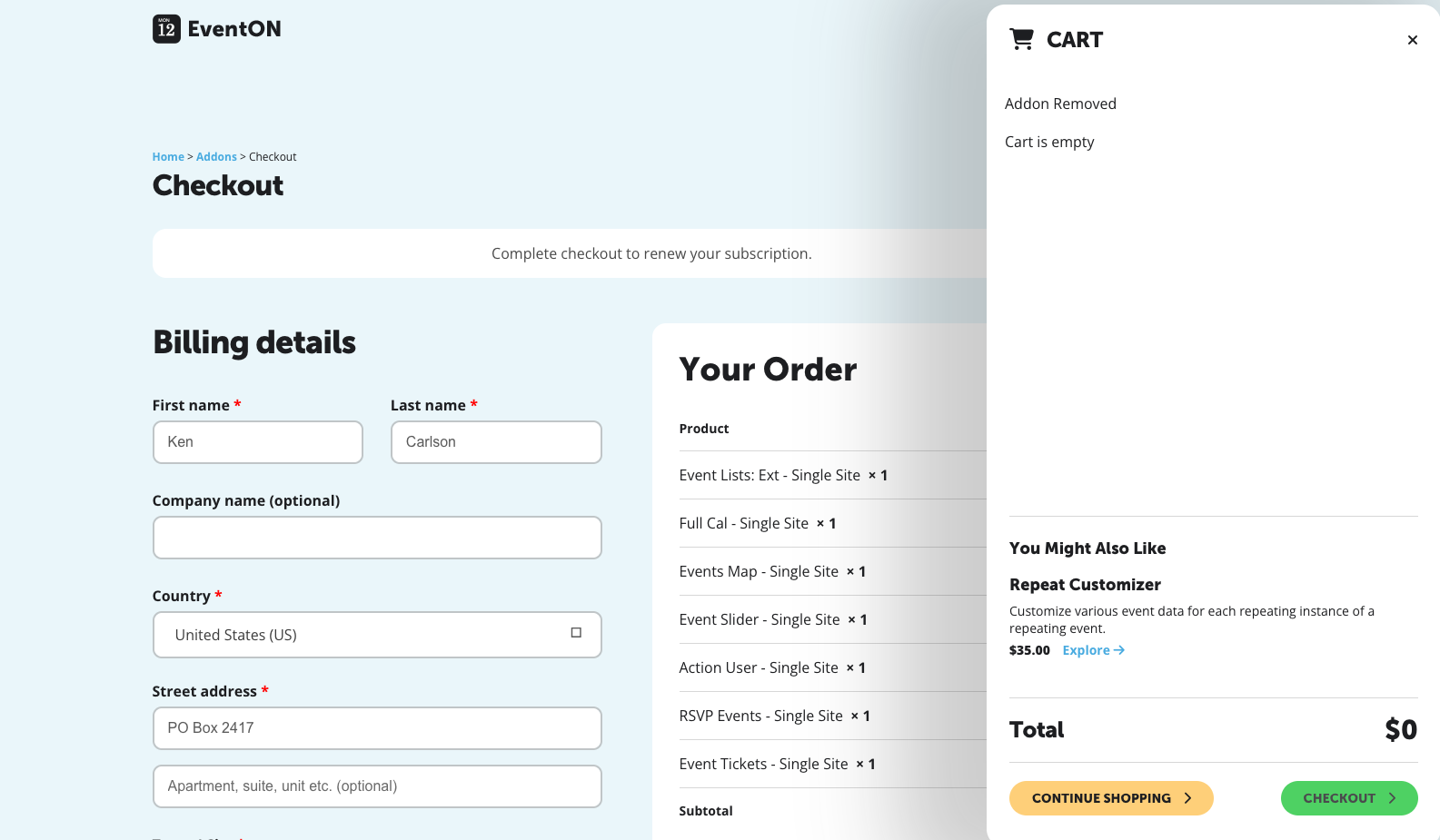Click the $0 total amount

pyautogui.click(x=1401, y=730)
